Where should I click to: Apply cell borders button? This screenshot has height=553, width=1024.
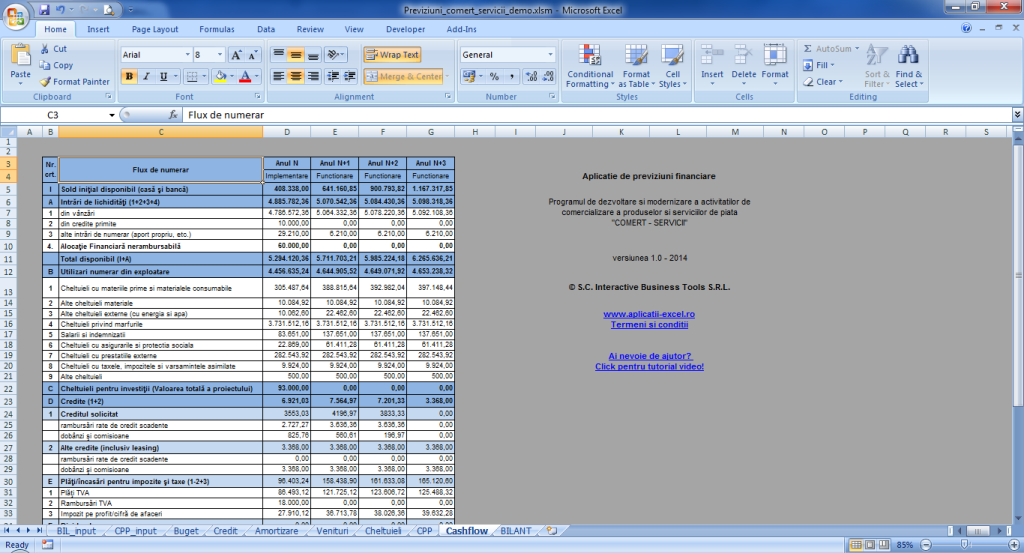pyautogui.click(x=192, y=76)
